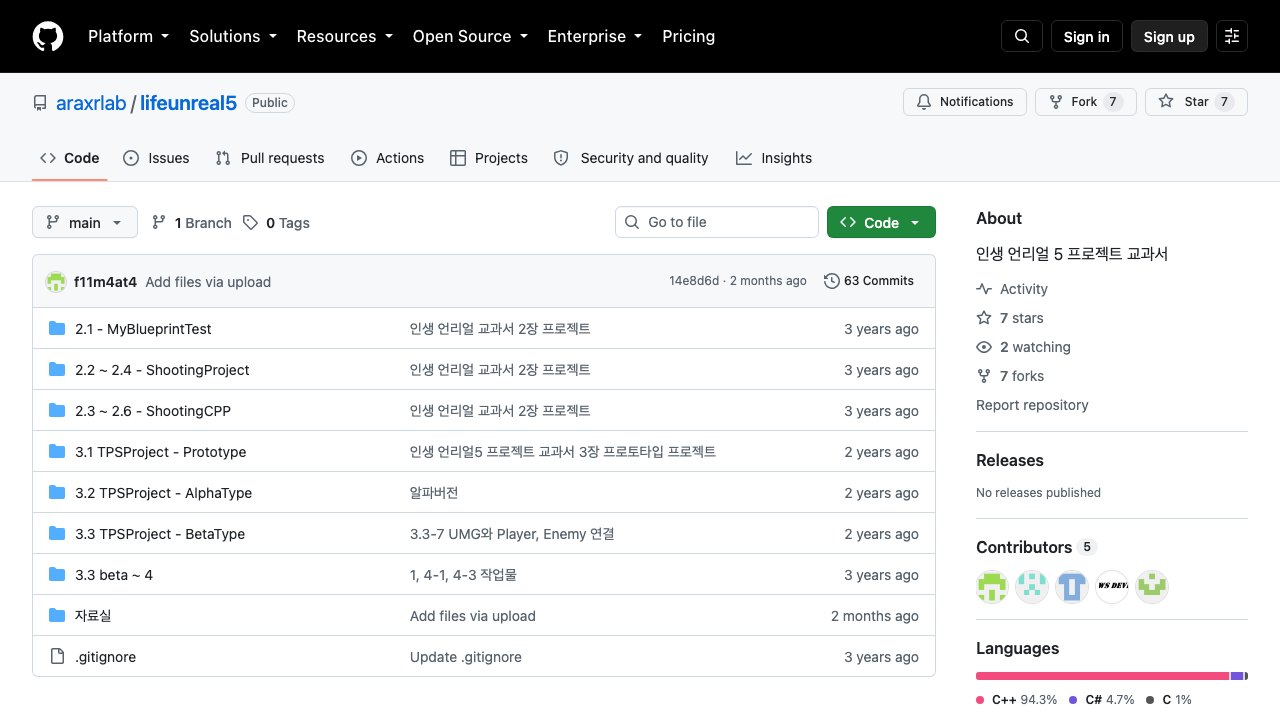Click the repository icon beside araxrlab
Image resolution: width=1280 pixels, height=720 pixels.
point(40,103)
